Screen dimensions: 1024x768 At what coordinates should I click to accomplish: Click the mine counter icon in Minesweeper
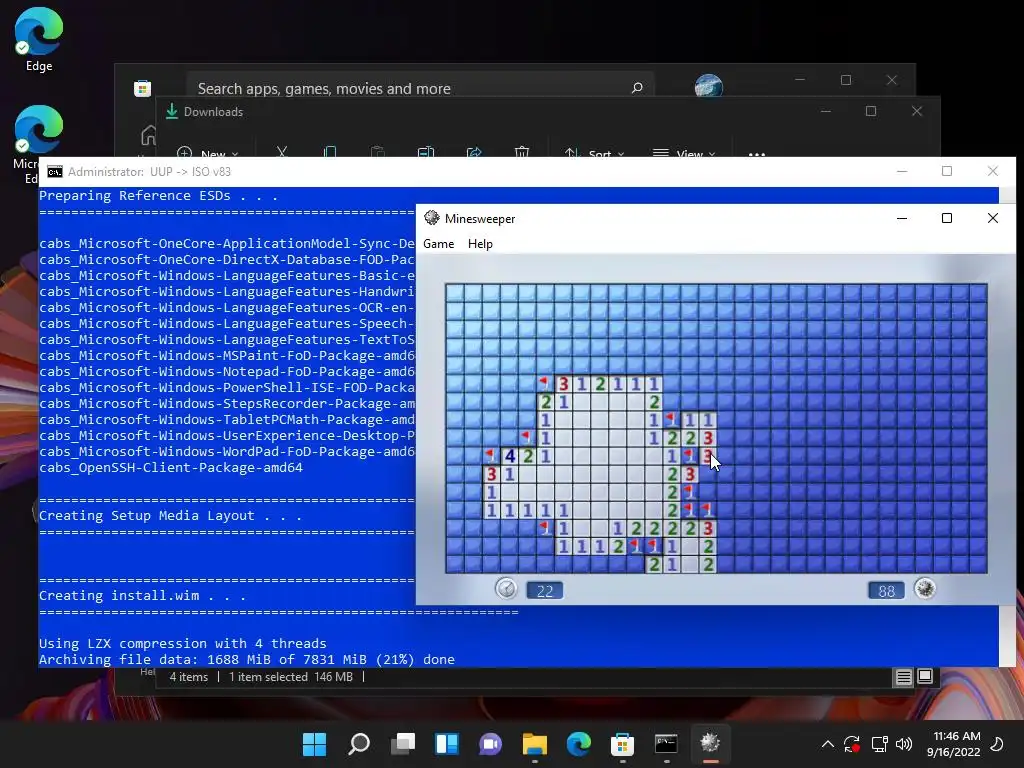(x=925, y=589)
